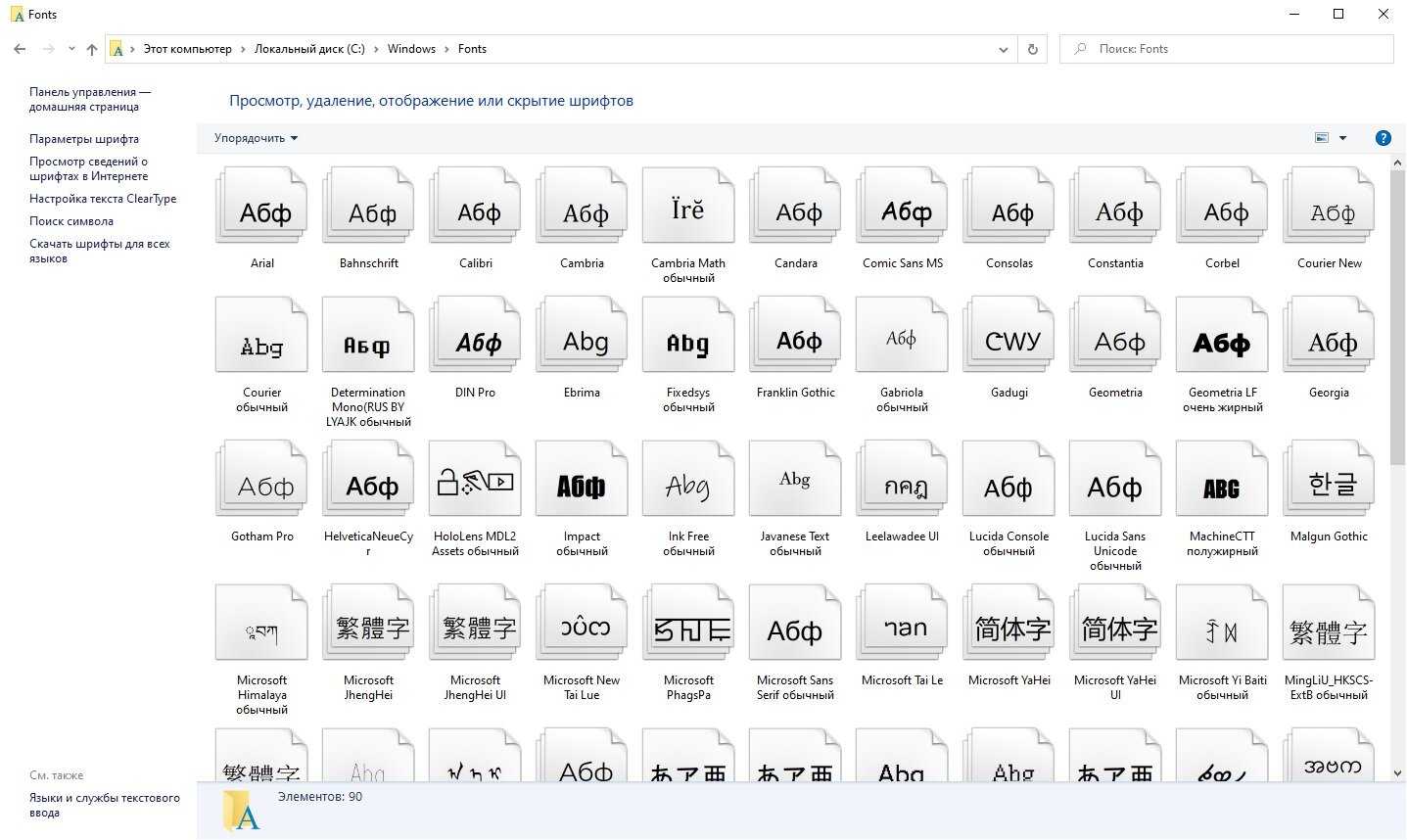
Task: Select the Determination Mono font icon
Action: pos(368,335)
